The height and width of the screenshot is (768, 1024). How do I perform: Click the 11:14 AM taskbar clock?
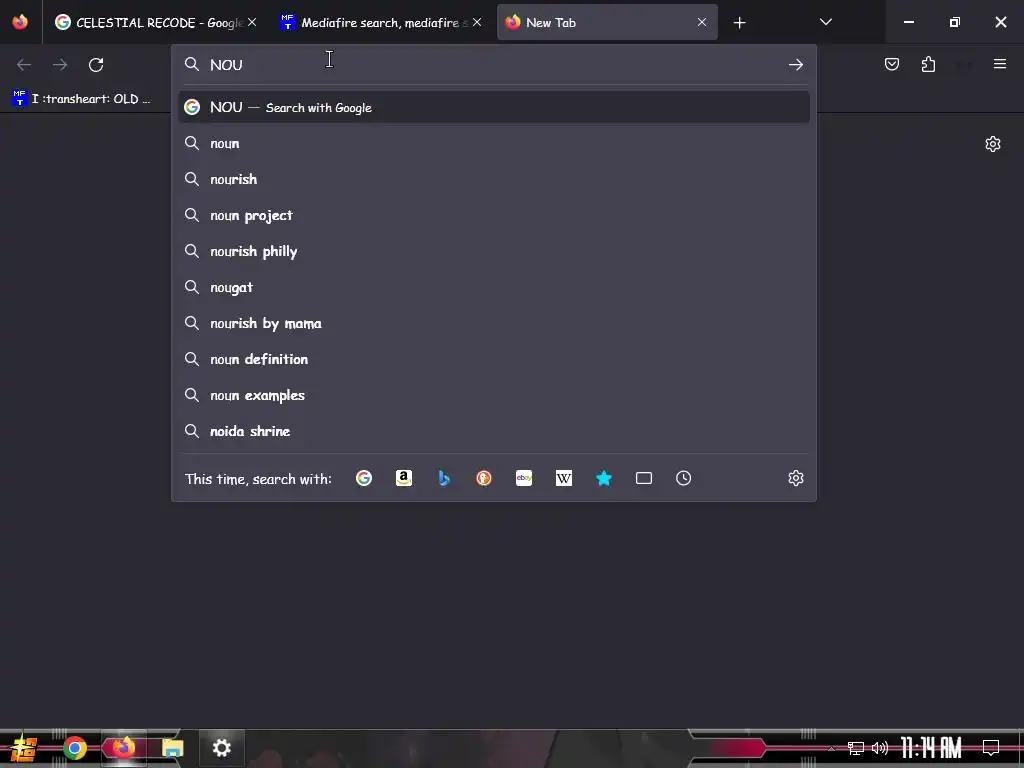pos(931,748)
